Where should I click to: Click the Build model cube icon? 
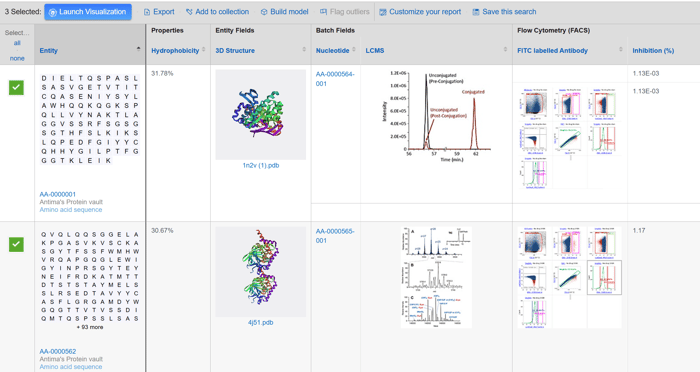tap(264, 12)
